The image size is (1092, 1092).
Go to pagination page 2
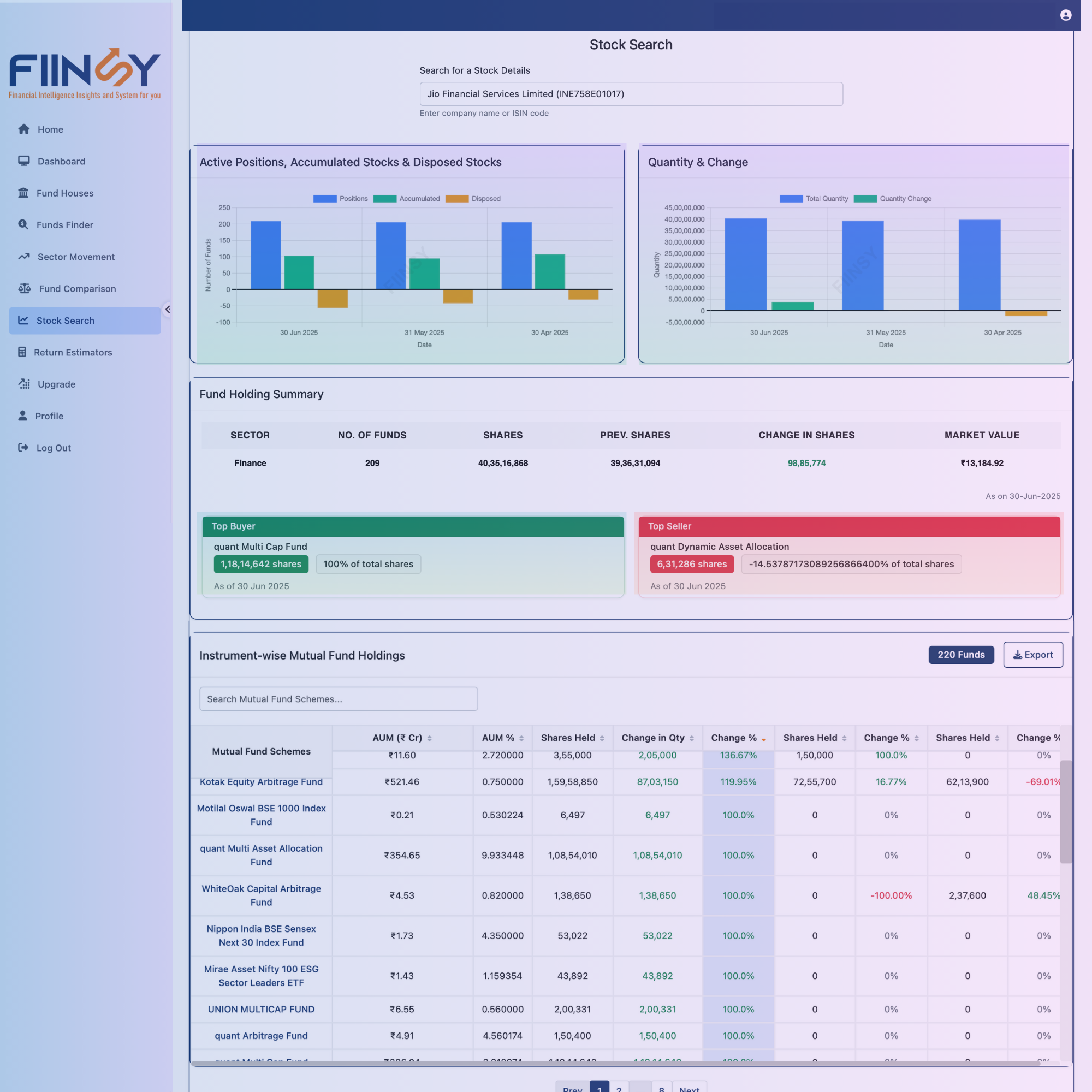[619, 1087]
